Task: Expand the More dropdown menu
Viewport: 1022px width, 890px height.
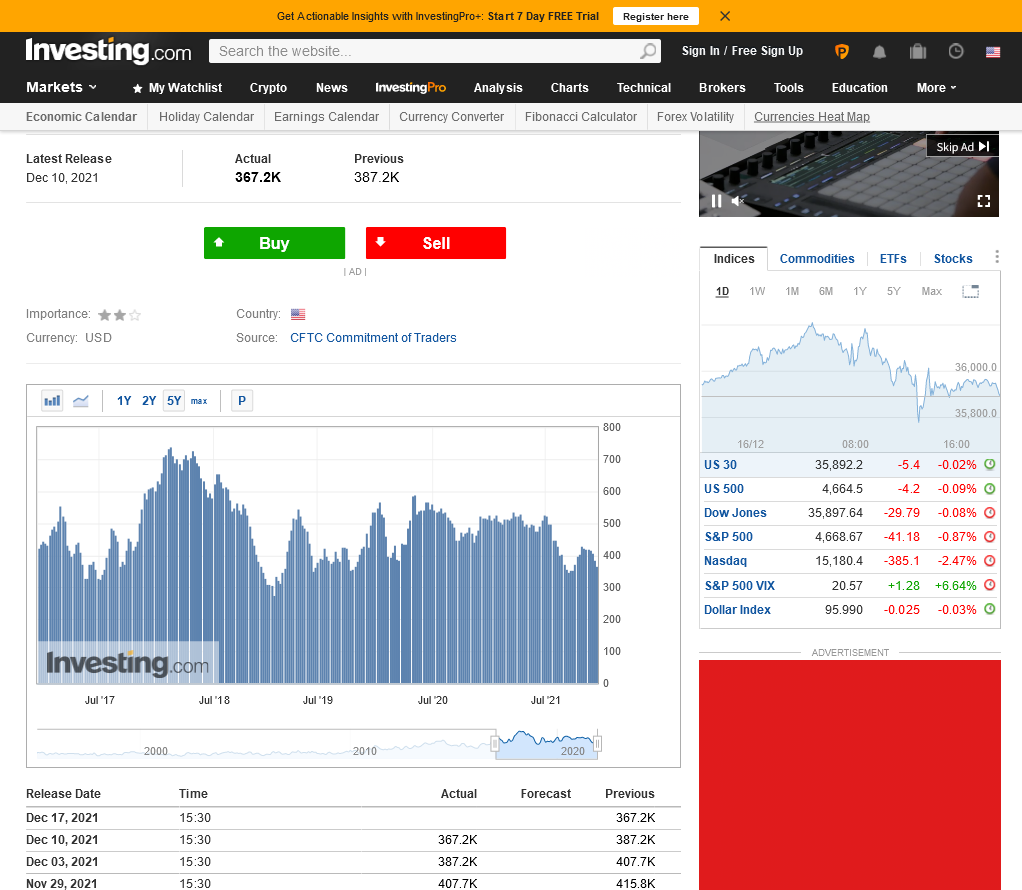Action: (x=937, y=88)
